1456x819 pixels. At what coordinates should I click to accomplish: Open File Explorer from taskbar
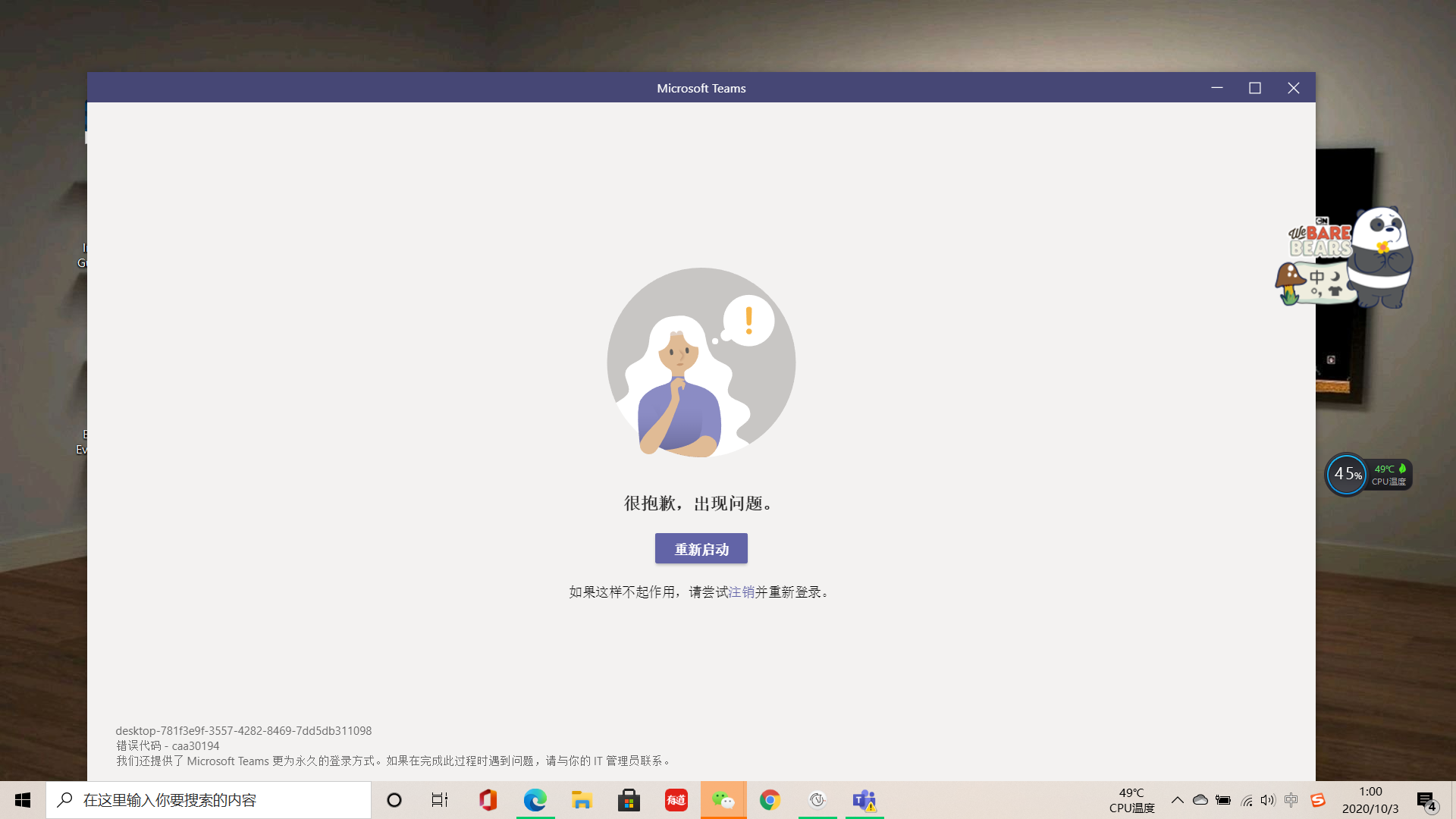click(582, 800)
